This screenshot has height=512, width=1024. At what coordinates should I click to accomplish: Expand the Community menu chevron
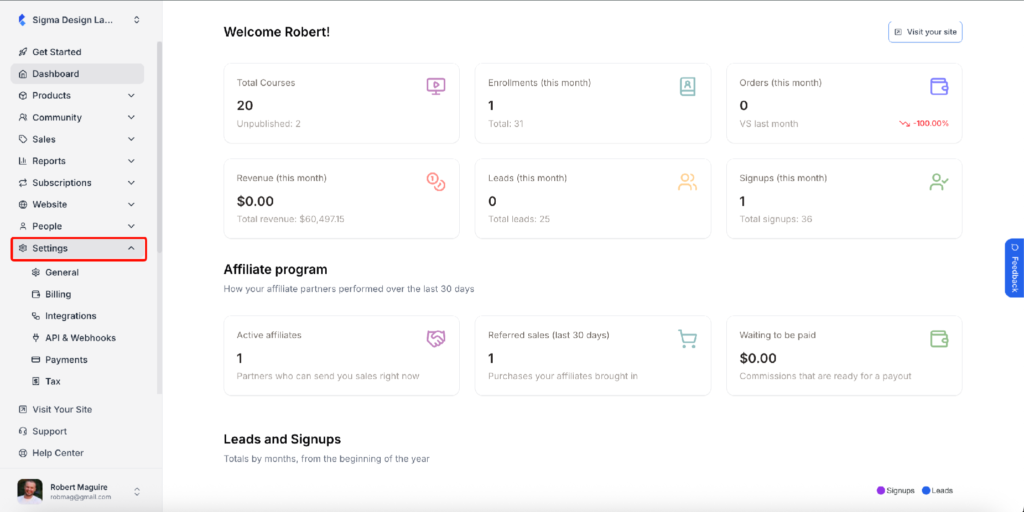coord(131,118)
